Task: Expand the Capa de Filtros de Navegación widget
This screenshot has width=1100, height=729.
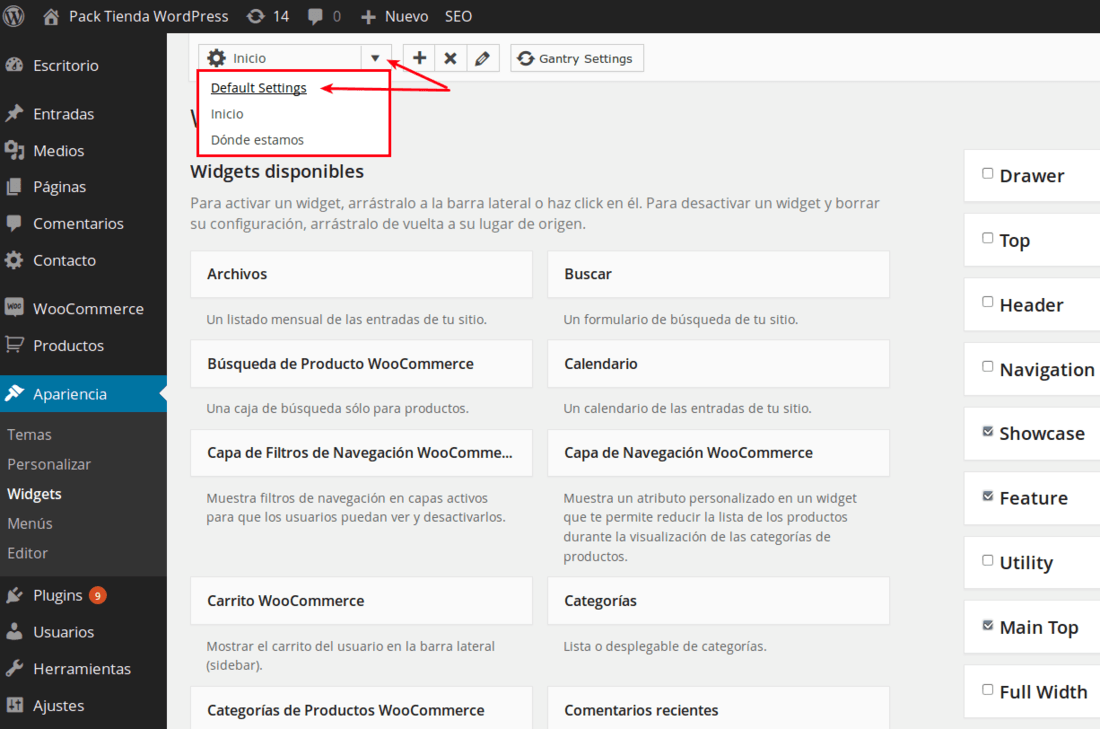Action: click(x=361, y=453)
